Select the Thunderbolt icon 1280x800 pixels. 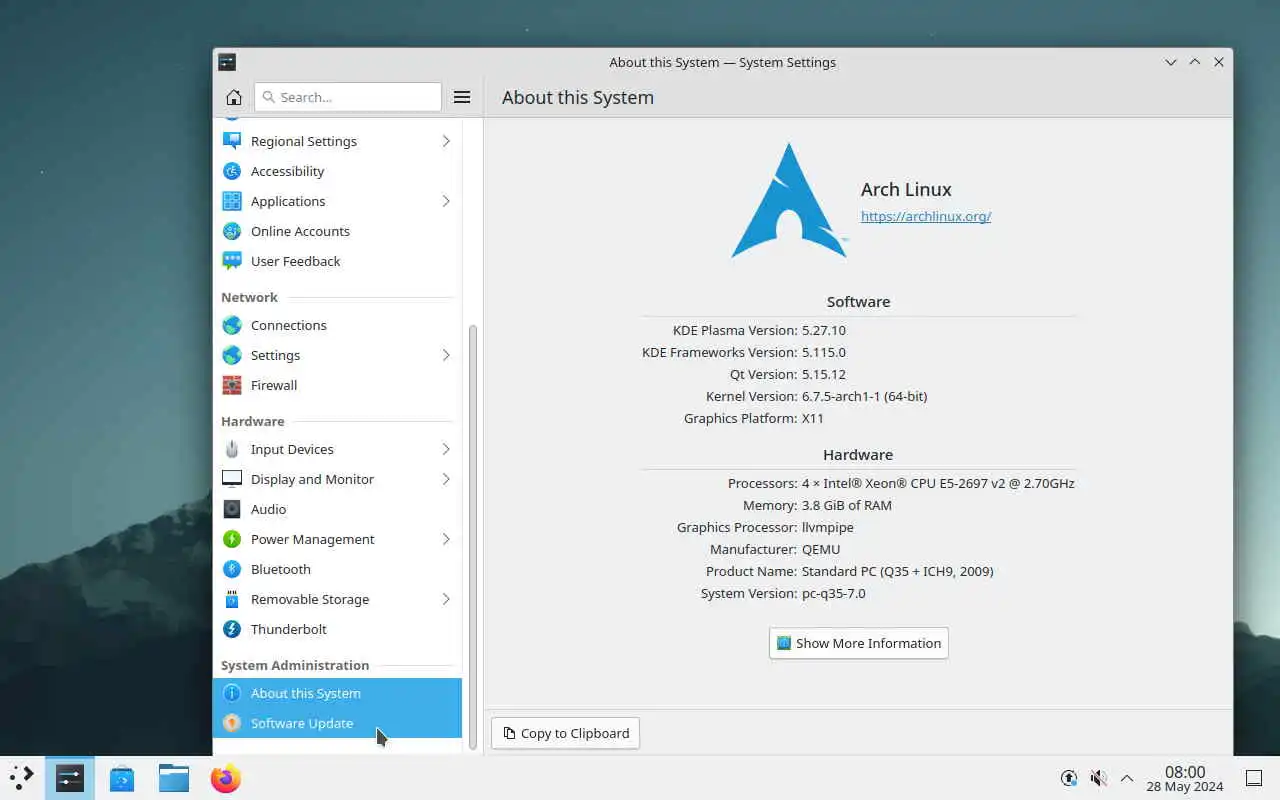click(x=232, y=629)
